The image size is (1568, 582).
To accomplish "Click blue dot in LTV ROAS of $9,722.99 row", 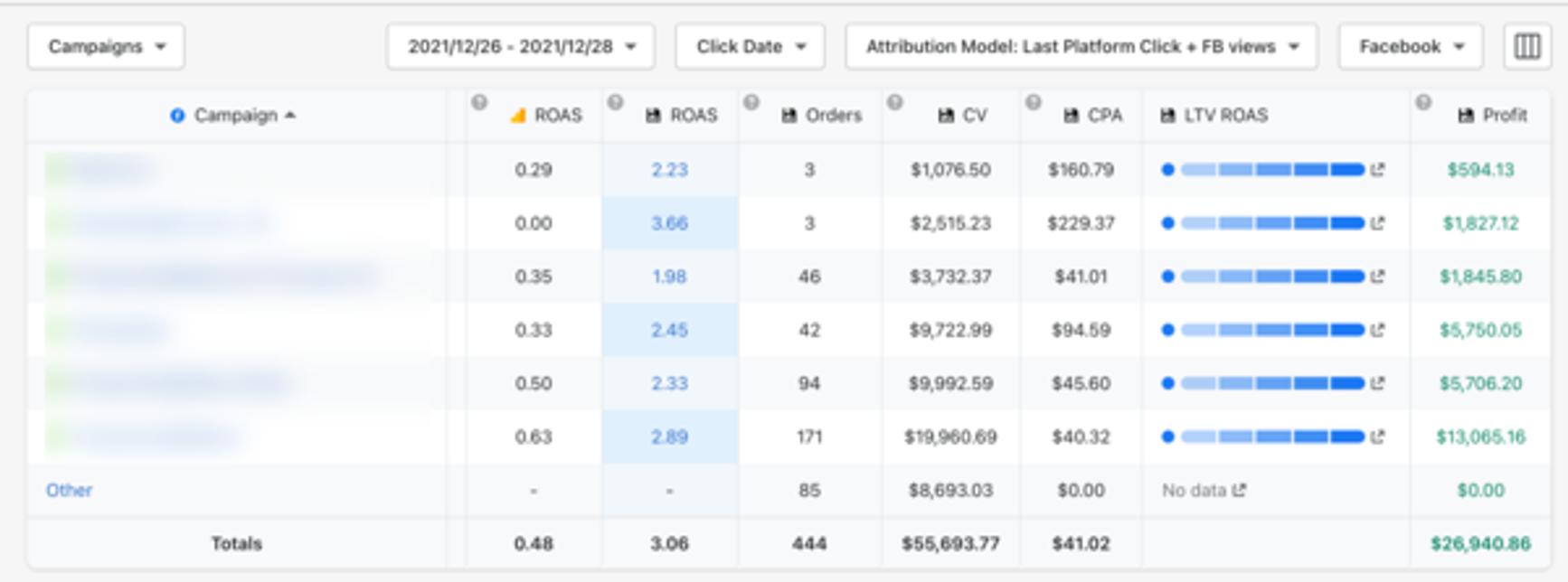I will click(x=1167, y=330).
